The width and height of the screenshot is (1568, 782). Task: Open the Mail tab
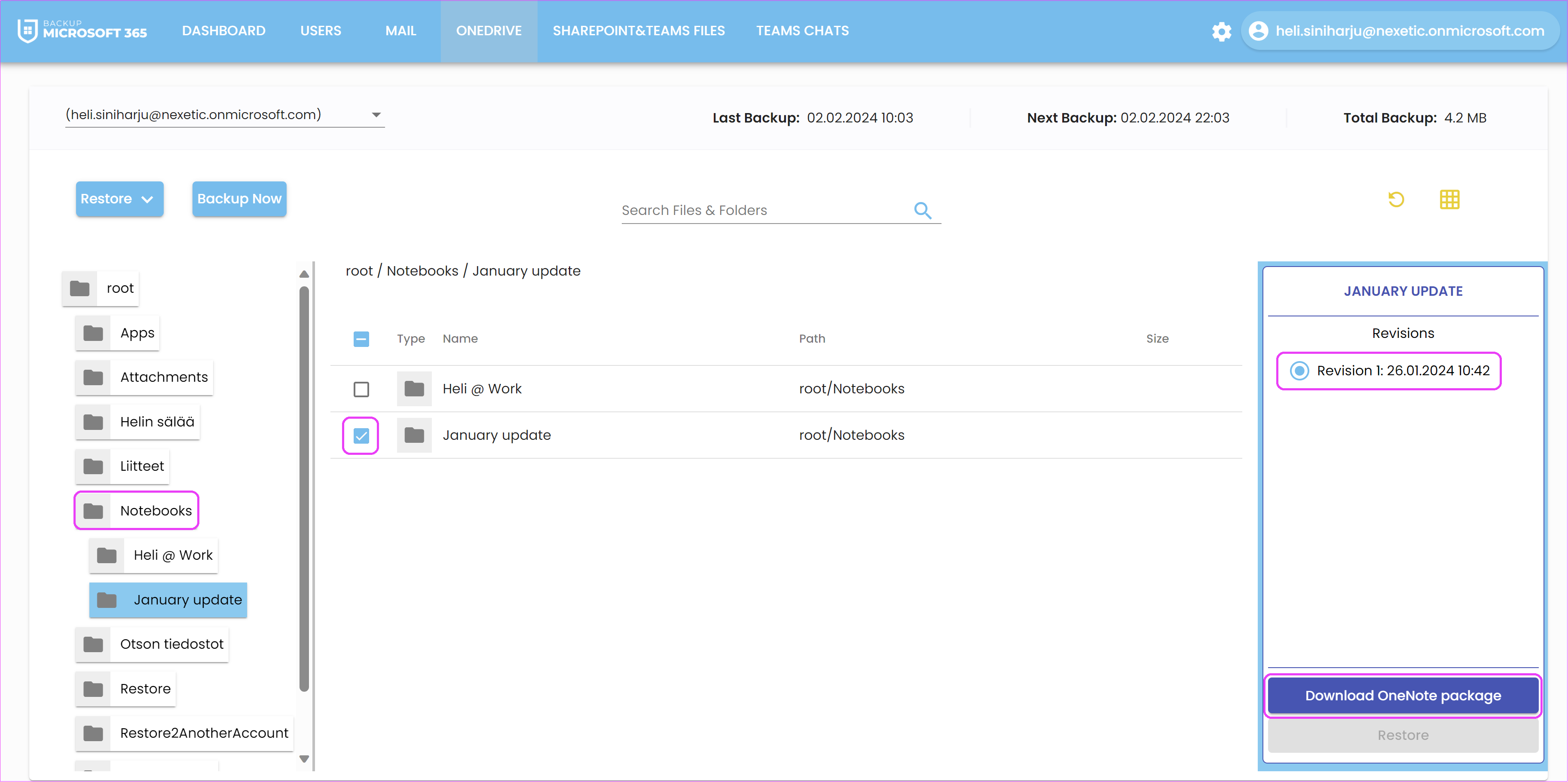point(400,31)
